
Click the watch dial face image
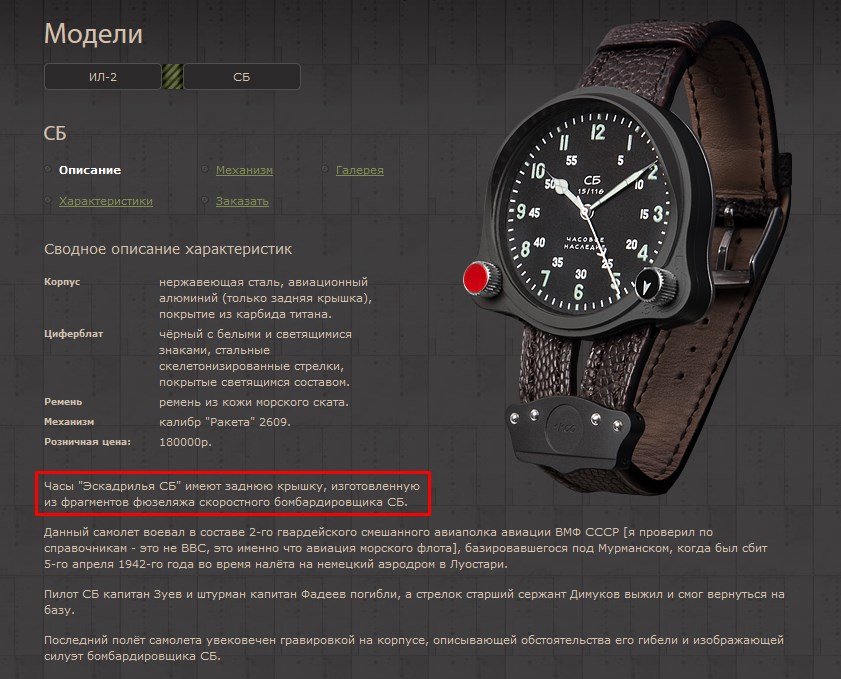pos(587,212)
